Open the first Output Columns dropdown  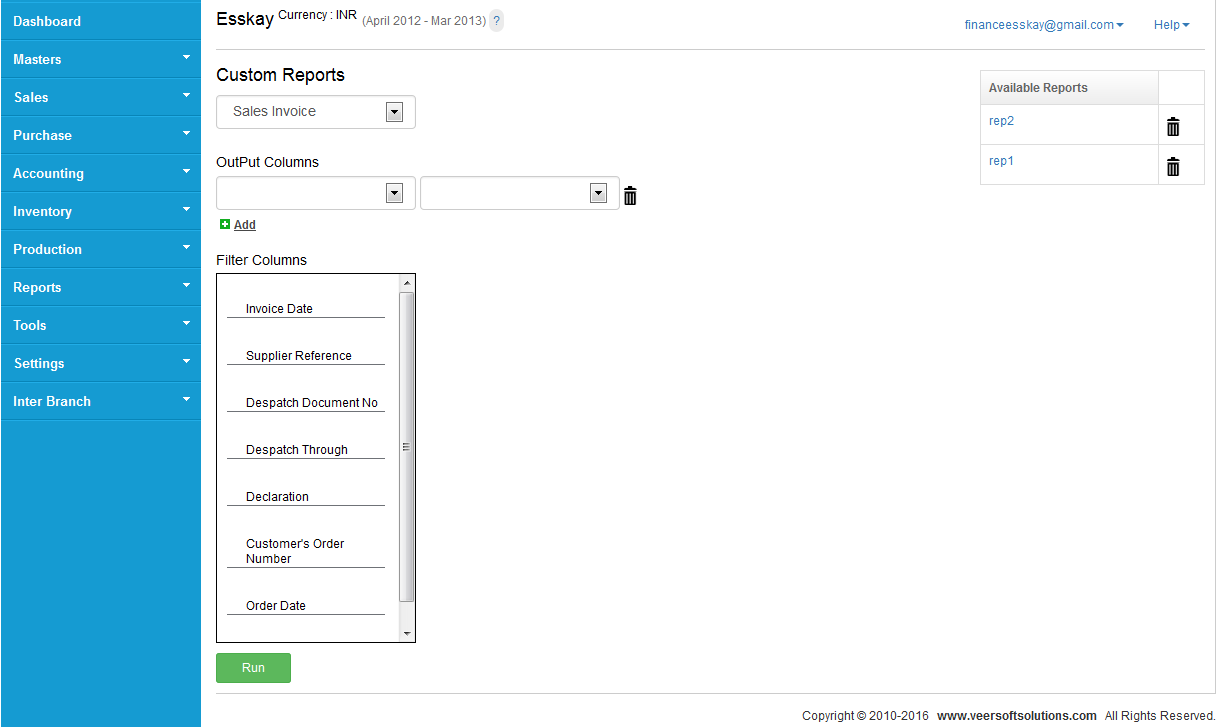[x=394, y=194]
